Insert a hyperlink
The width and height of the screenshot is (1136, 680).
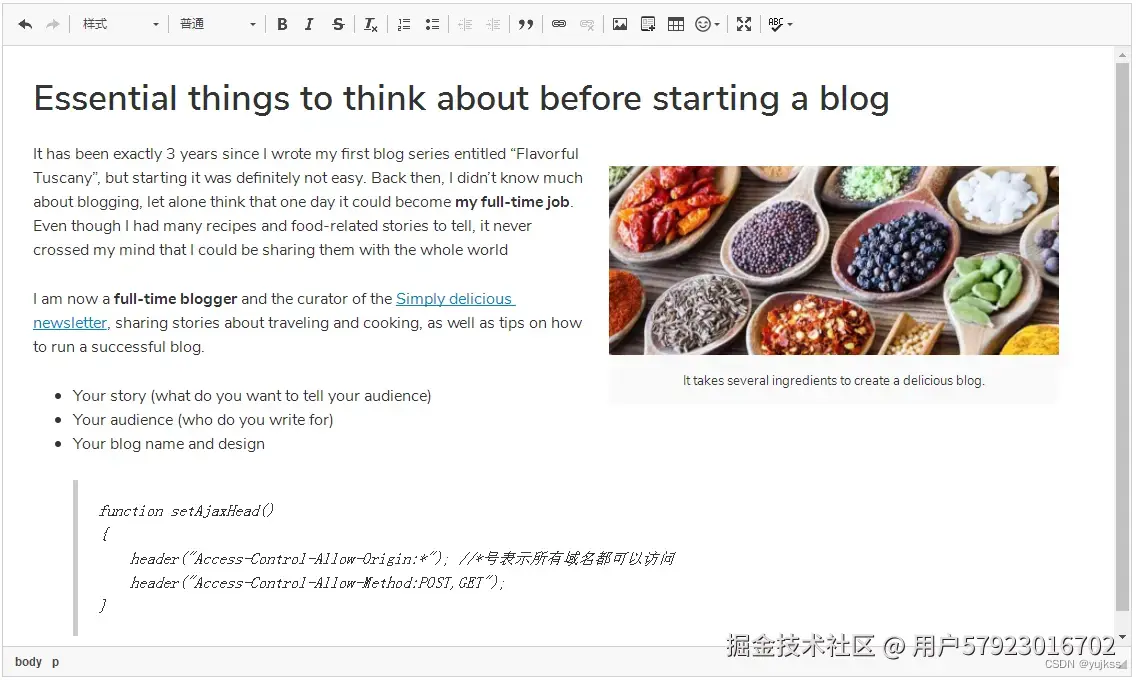pos(559,25)
